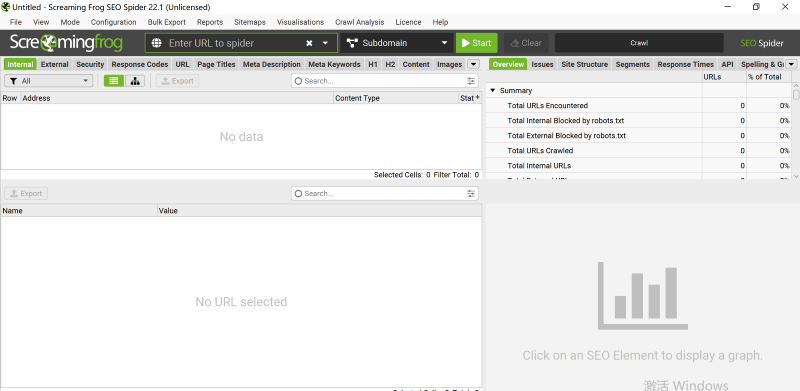Switch to the Segments tab
The width and height of the screenshot is (800, 391).
point(633,64)
